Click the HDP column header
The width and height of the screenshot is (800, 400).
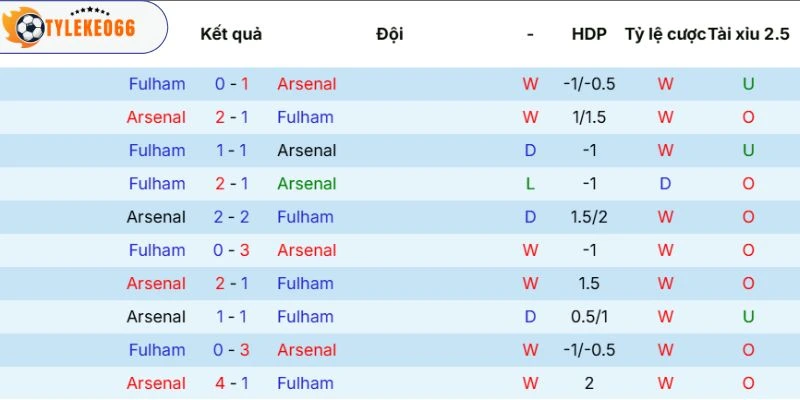589,34
